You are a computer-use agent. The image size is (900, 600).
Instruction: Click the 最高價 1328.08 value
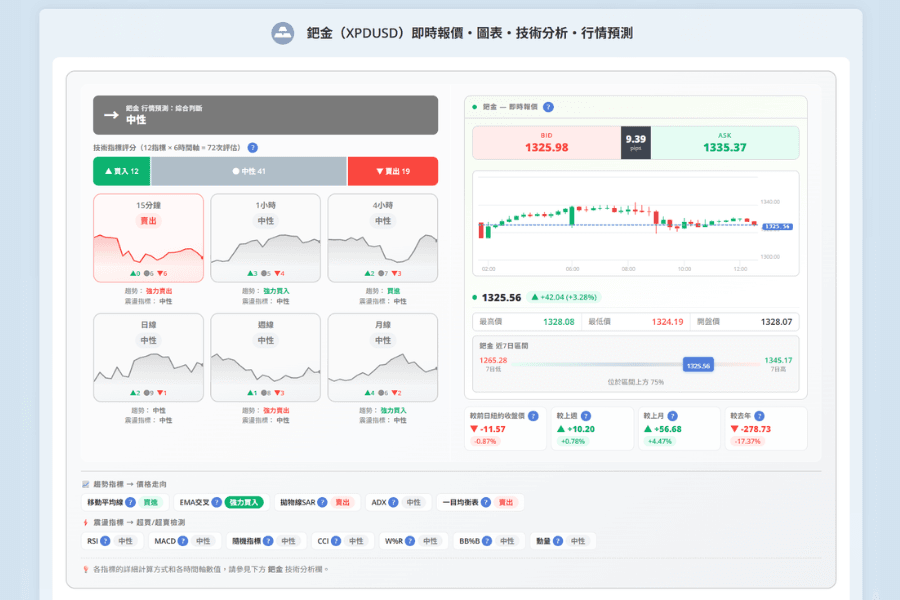pyautogui.click(x=558, y=322)
